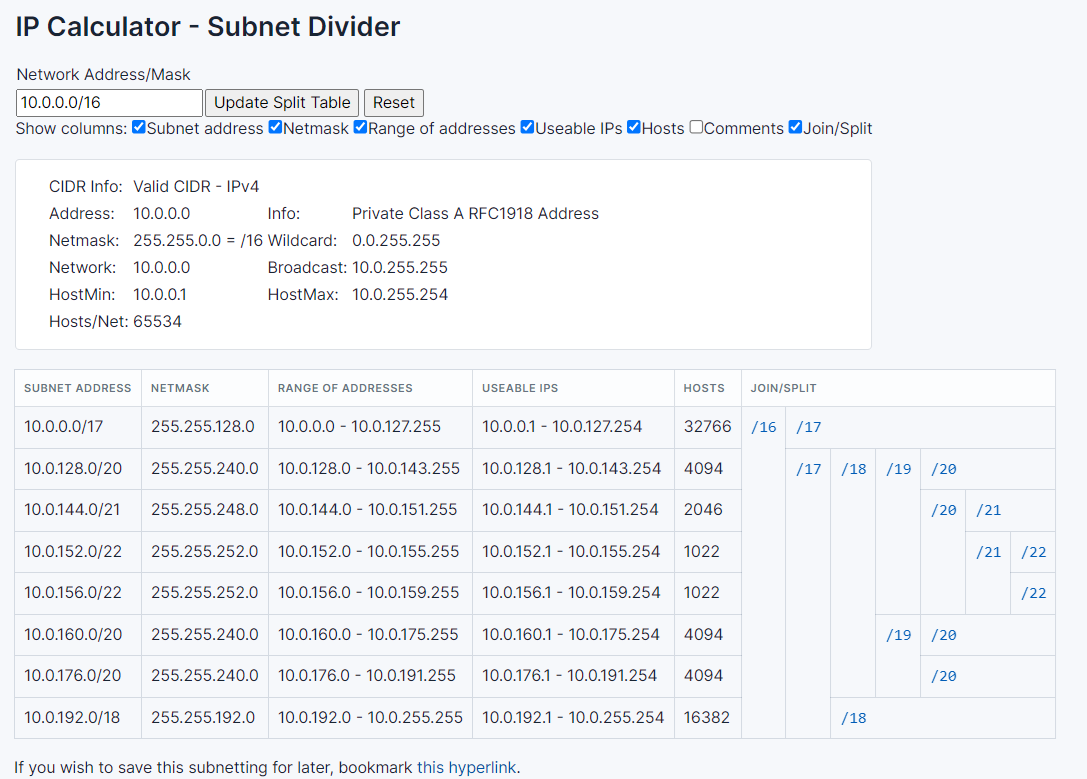Click hosts value 16382

(x=708, y=717)
